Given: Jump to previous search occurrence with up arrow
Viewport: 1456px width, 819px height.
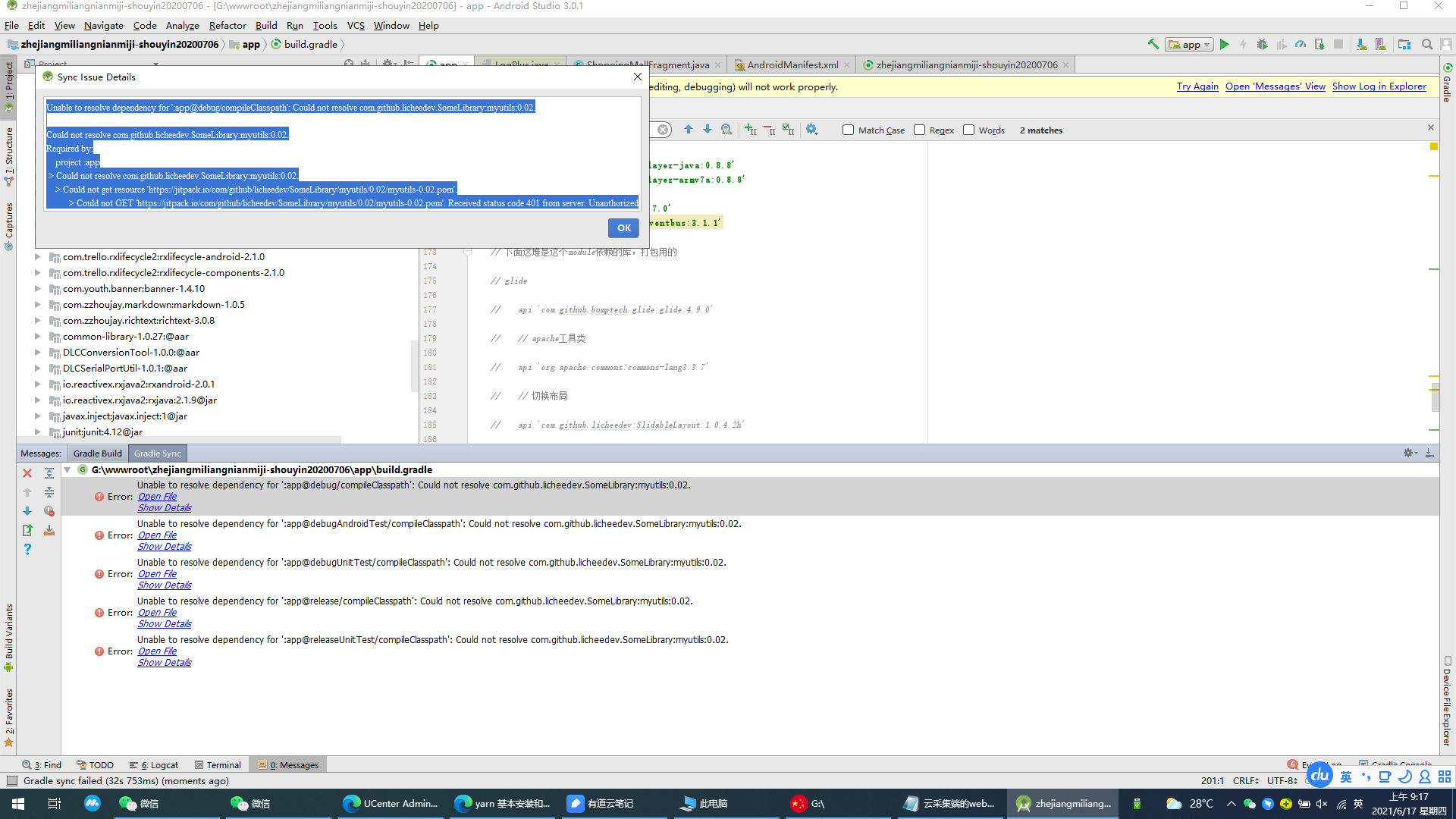Looking at the screenshot, I should (688, 130).
